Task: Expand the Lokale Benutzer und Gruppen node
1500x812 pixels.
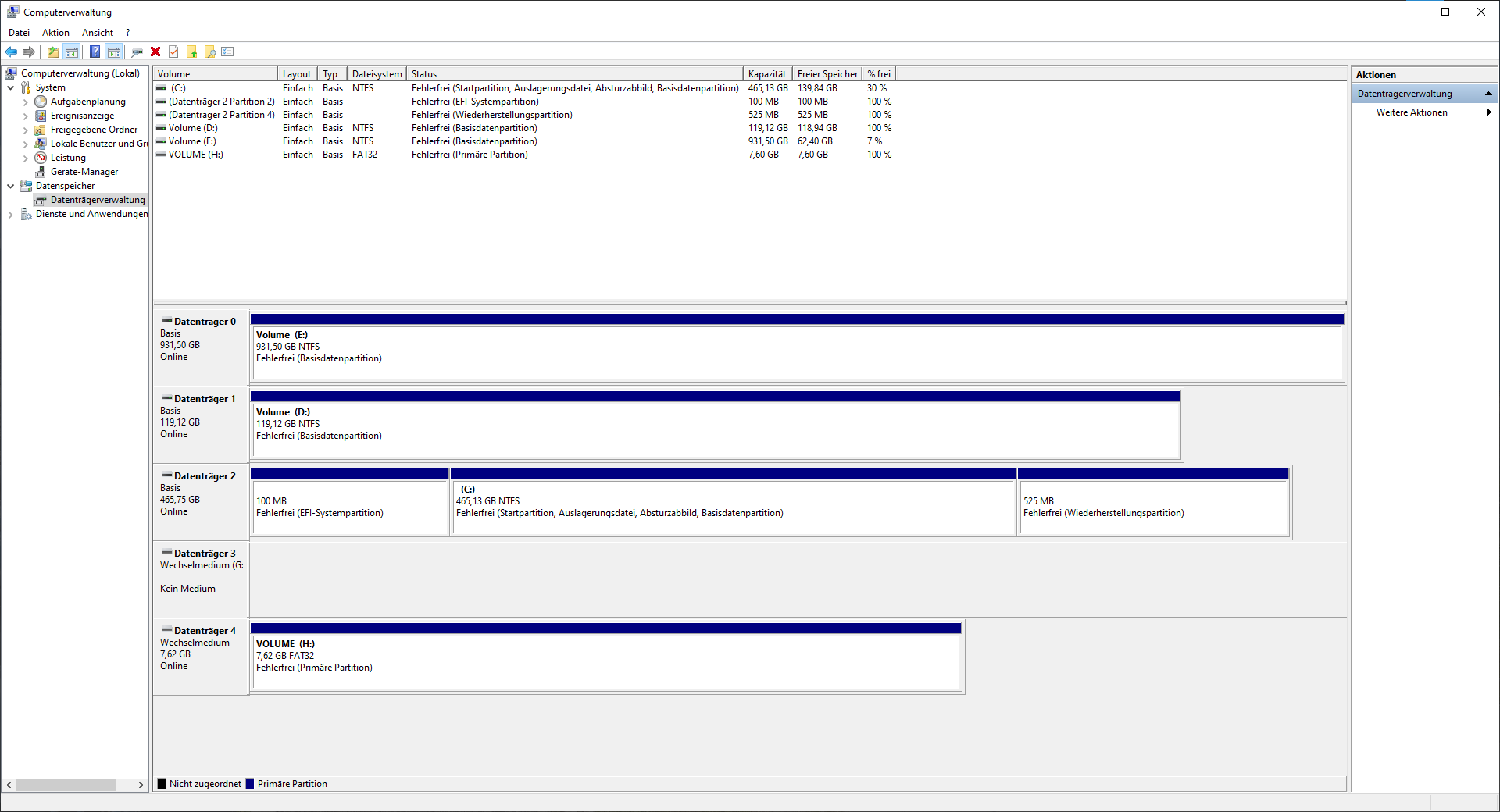Action: click(26, 144)
